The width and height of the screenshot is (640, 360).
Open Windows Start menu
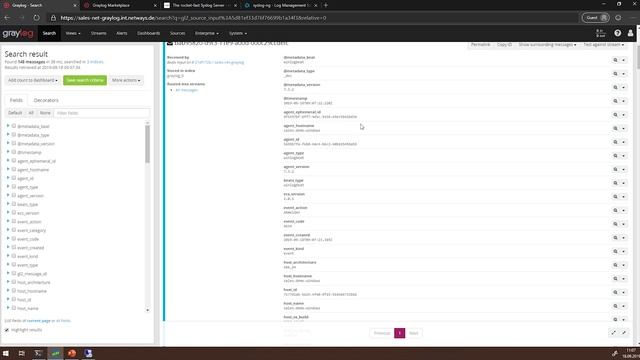point(6,353)
